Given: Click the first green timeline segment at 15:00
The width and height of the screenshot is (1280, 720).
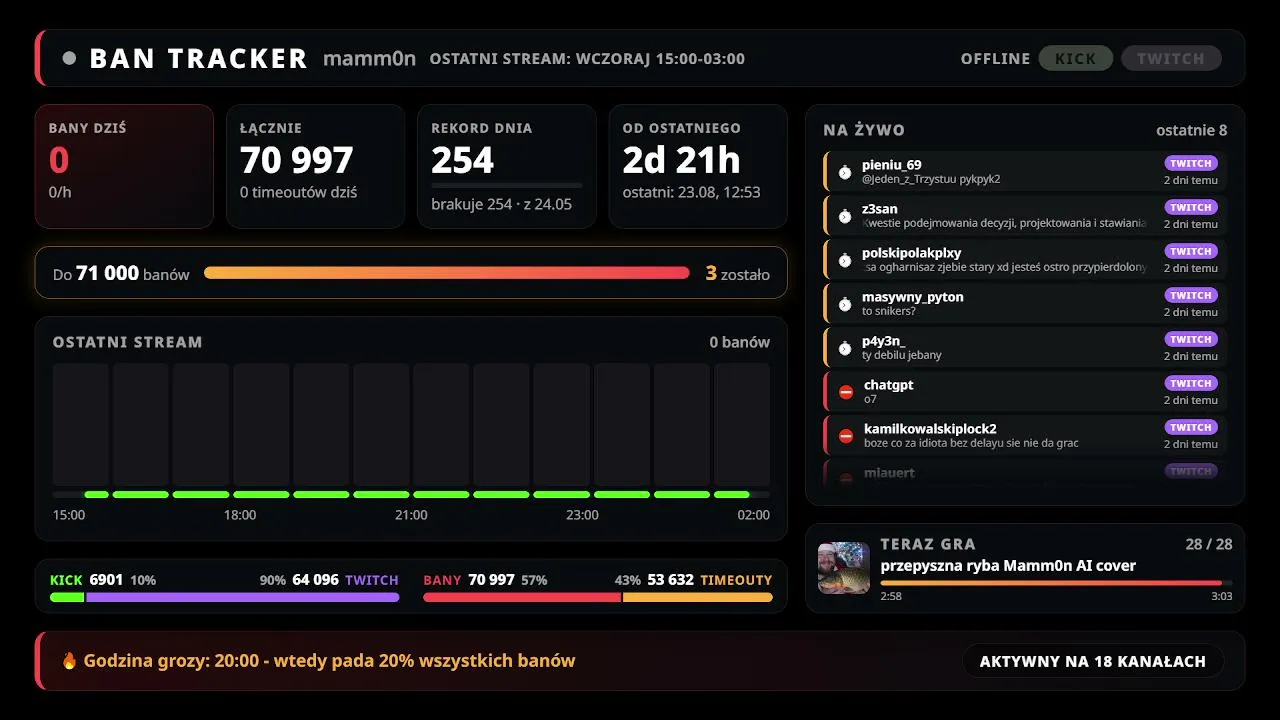Looking at the screenshot, I should click(97, 494).
